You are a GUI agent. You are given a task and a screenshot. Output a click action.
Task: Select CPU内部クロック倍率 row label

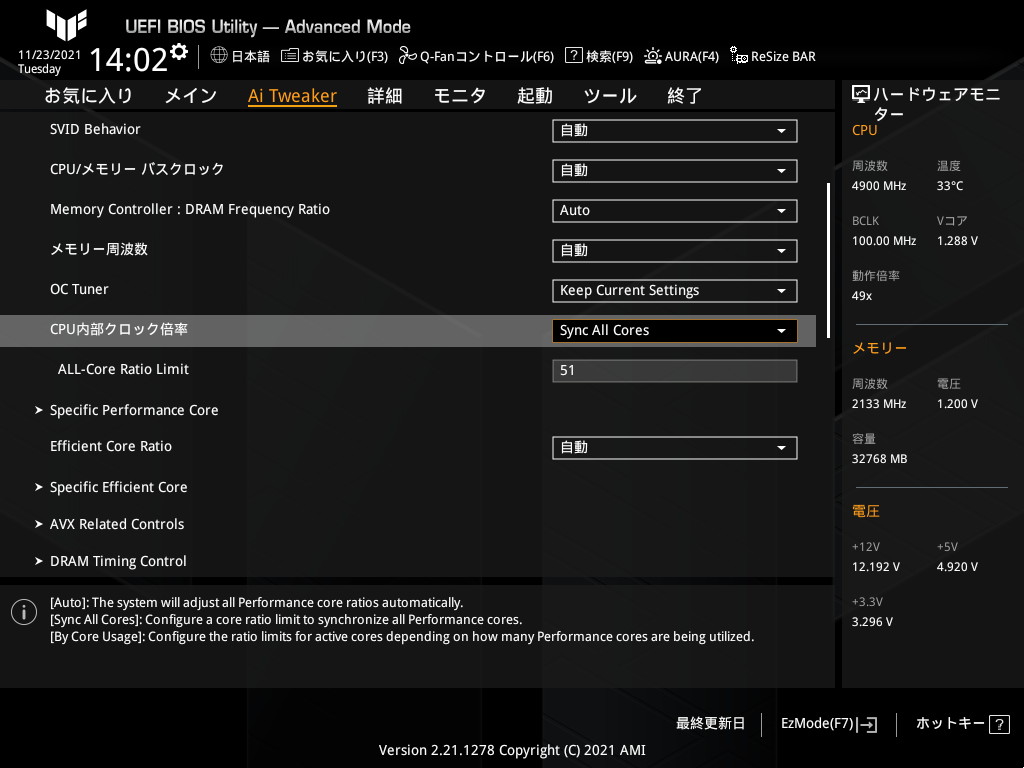point(119,329)
